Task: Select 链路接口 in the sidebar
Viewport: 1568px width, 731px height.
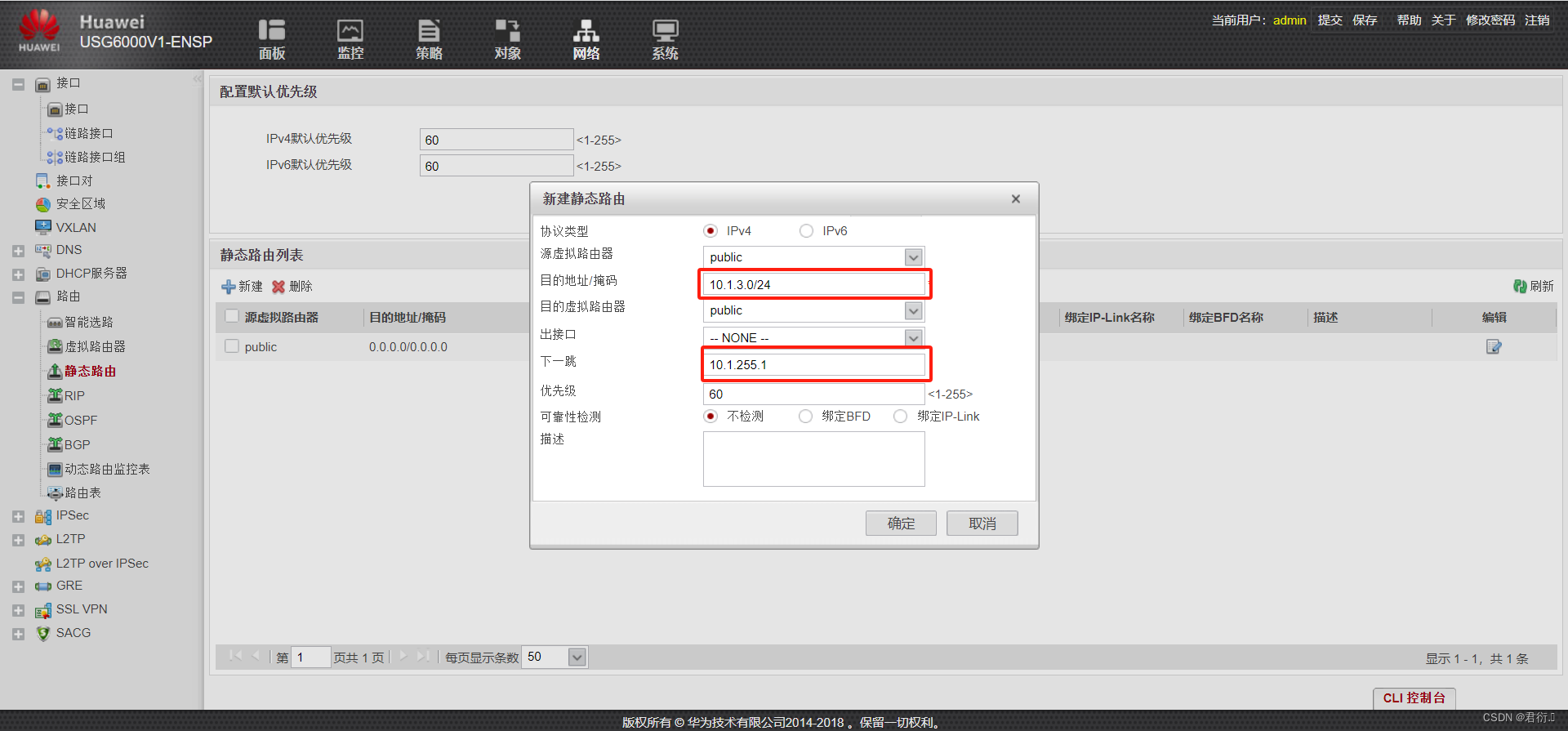Action: 88,133
